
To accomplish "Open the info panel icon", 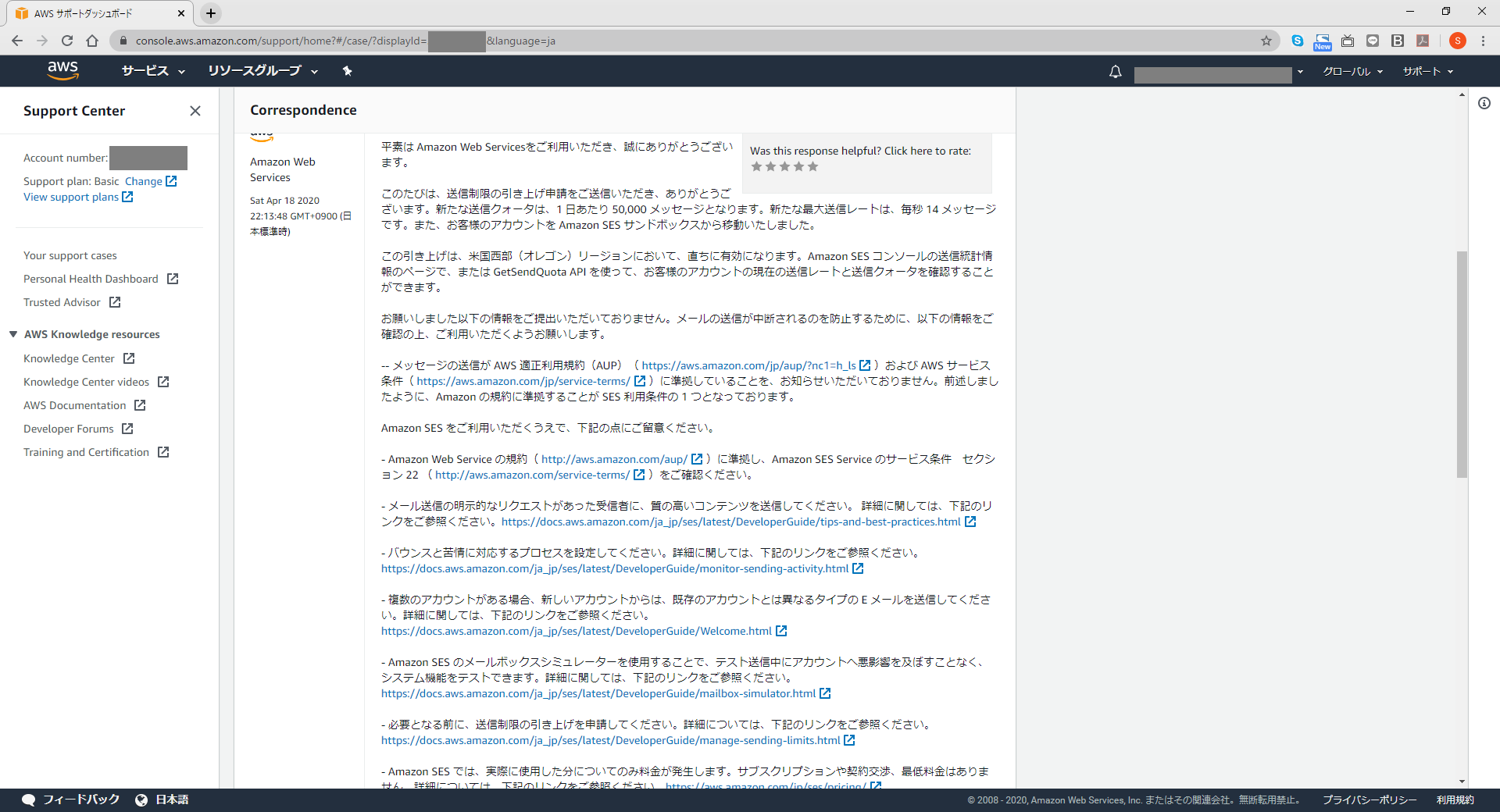I will [1484, 103].
